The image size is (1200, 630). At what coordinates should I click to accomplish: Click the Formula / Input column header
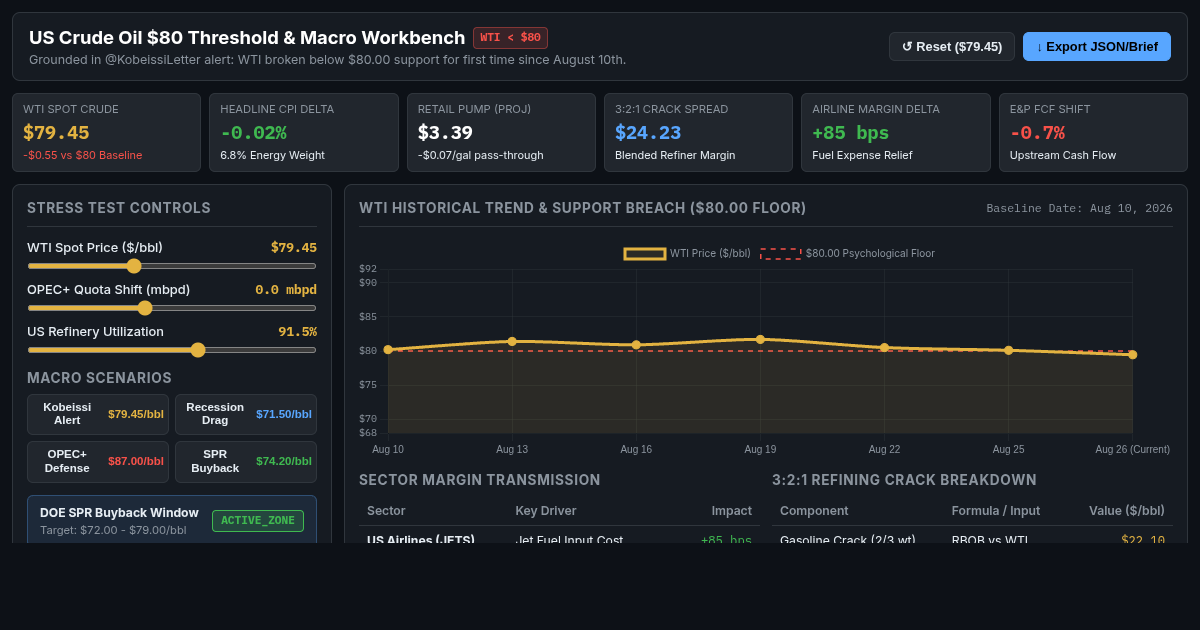(996, 511)
